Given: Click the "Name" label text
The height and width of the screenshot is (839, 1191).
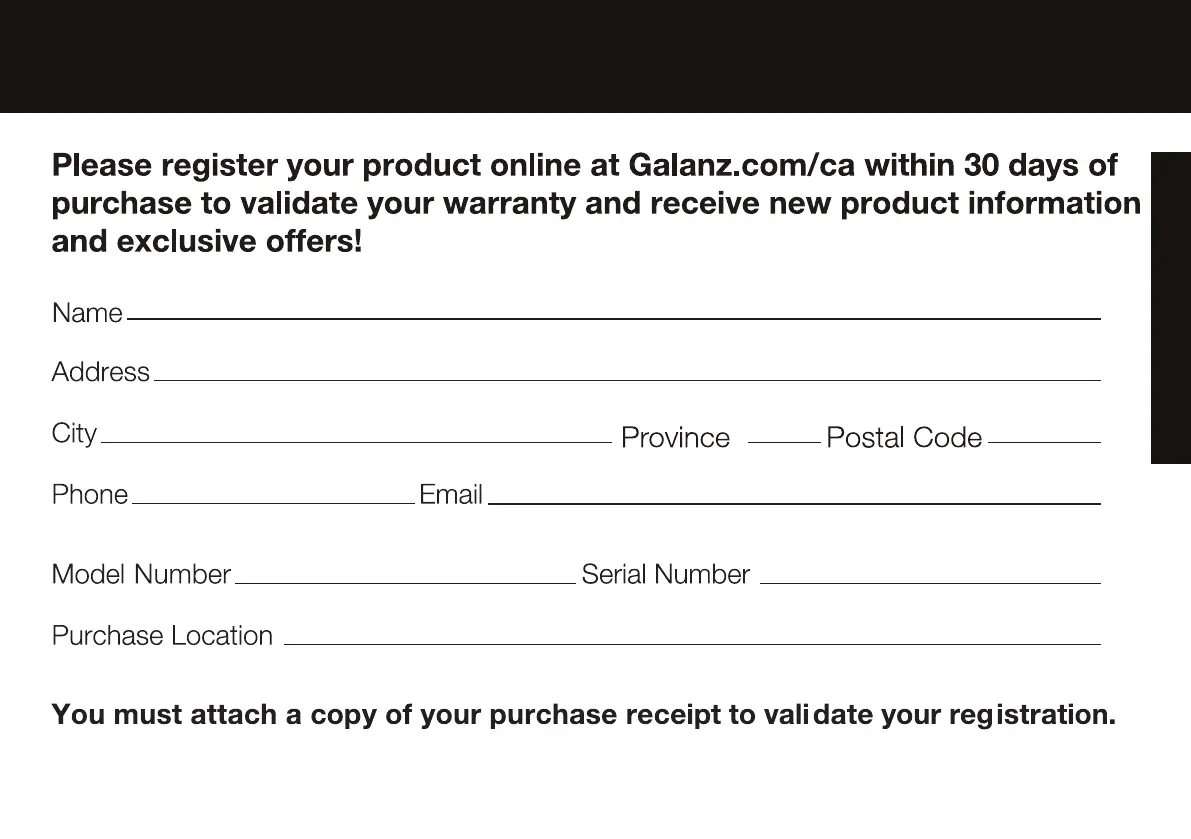Looking at the screenshot, I should pyautogui.click(x=87, y=313).
